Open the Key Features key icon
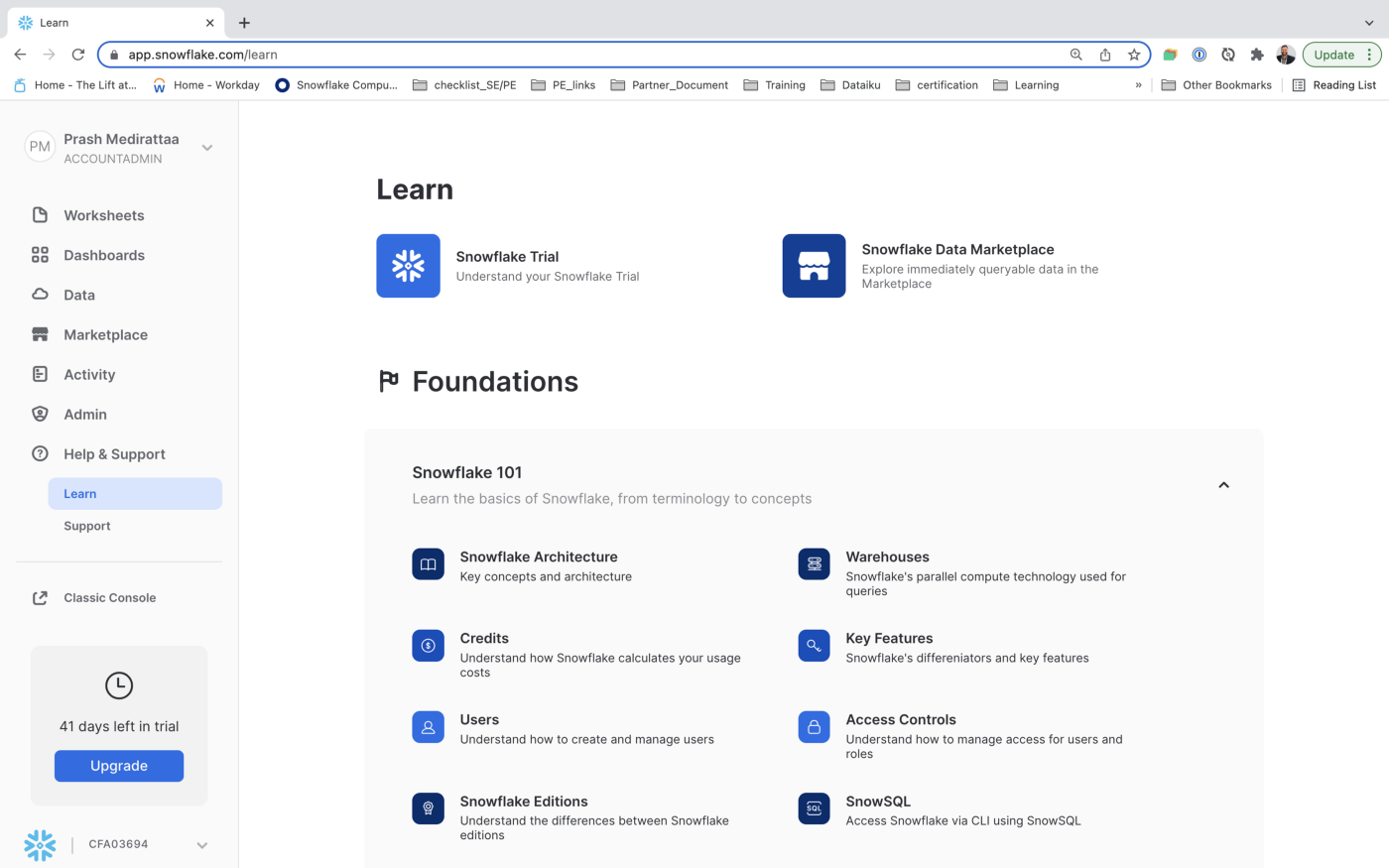Image resolution: width=1389 pixels, height=868 pixels. pos(814,646)
